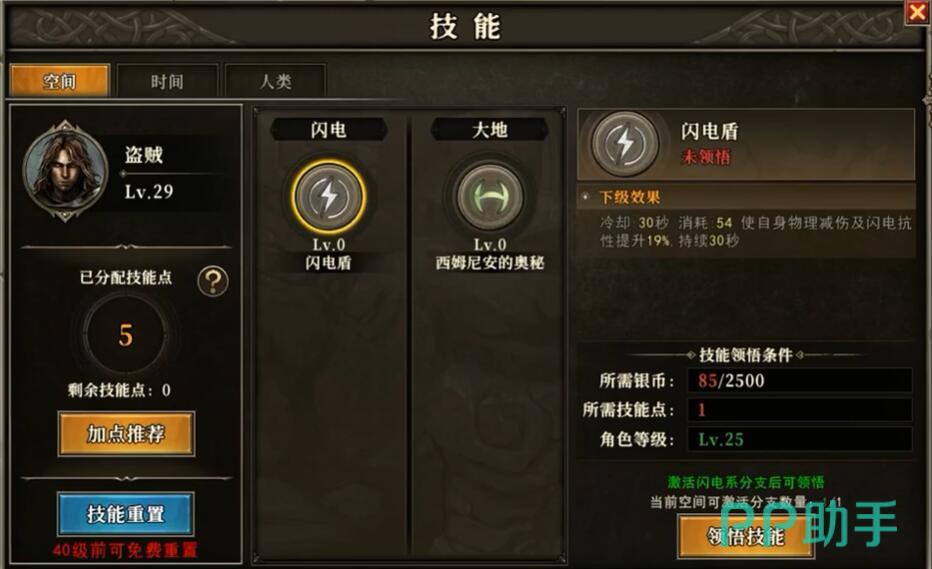
Task: Click the allocated skill points circle showing 5
Action: 125,335
